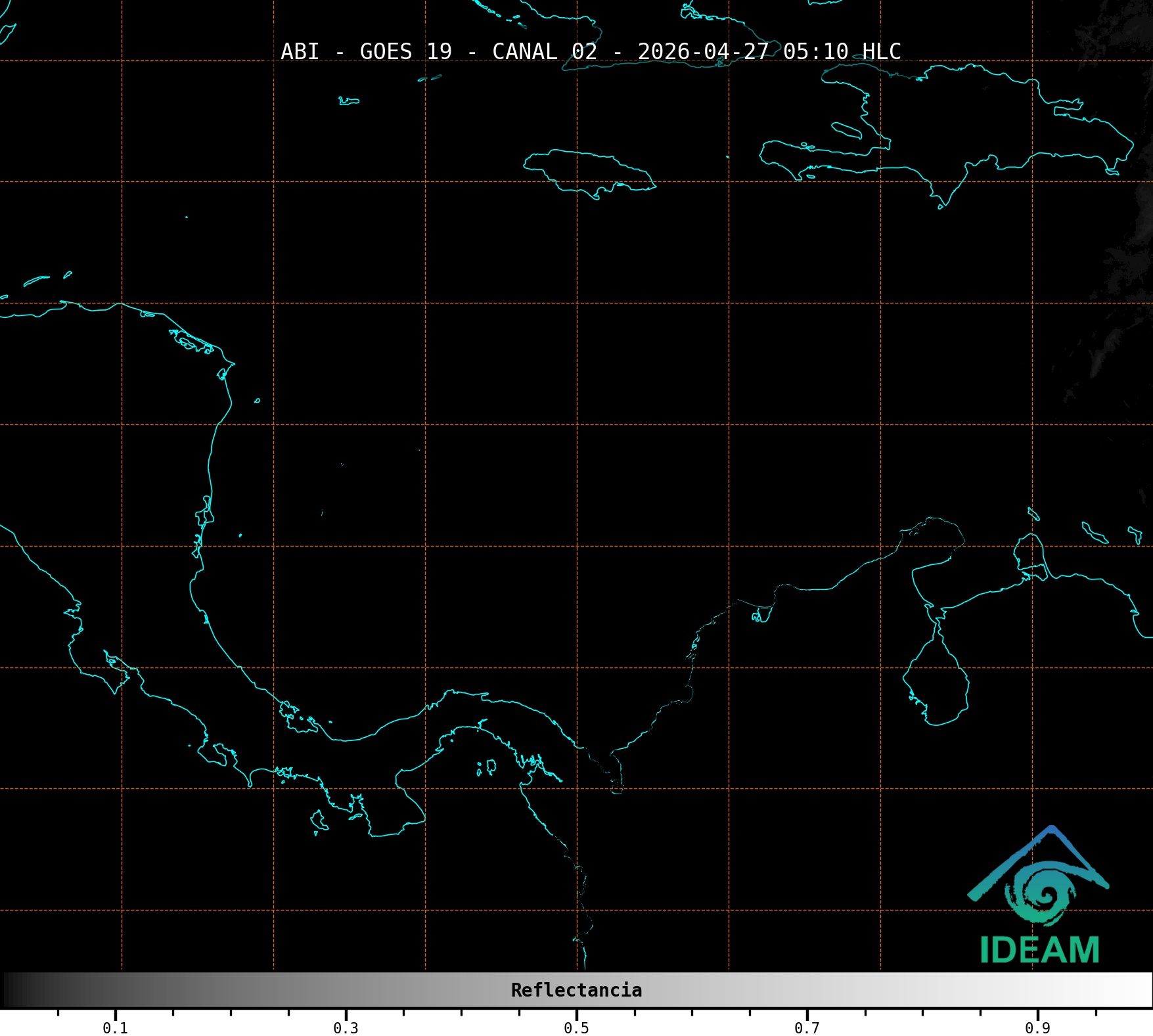The image size is (1153, 1036).
Task: Click the Grand Cayman island outline
Action: pos(349,101)
